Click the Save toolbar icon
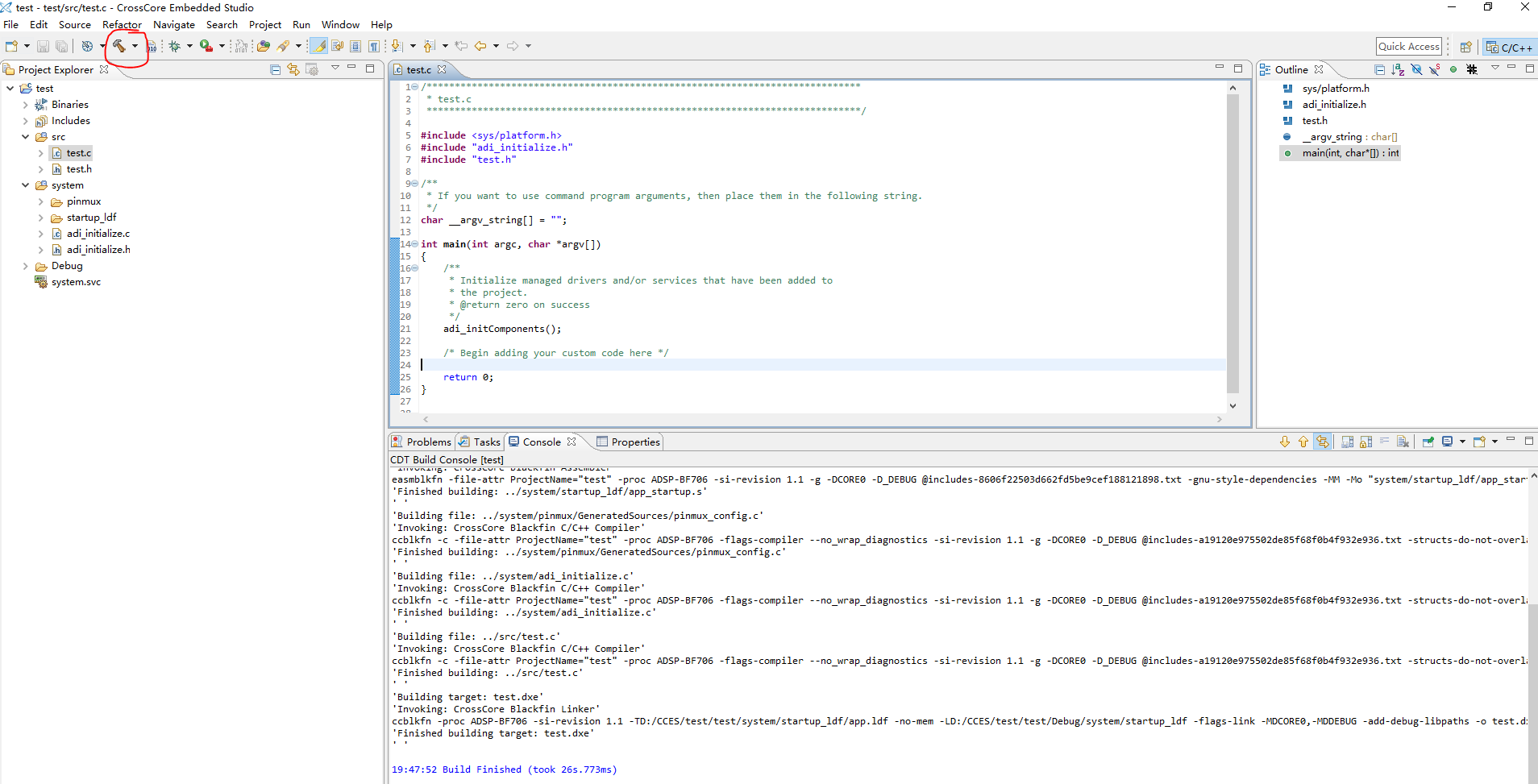This screenshot has width=1538, height=784. (x=43, y=46)
